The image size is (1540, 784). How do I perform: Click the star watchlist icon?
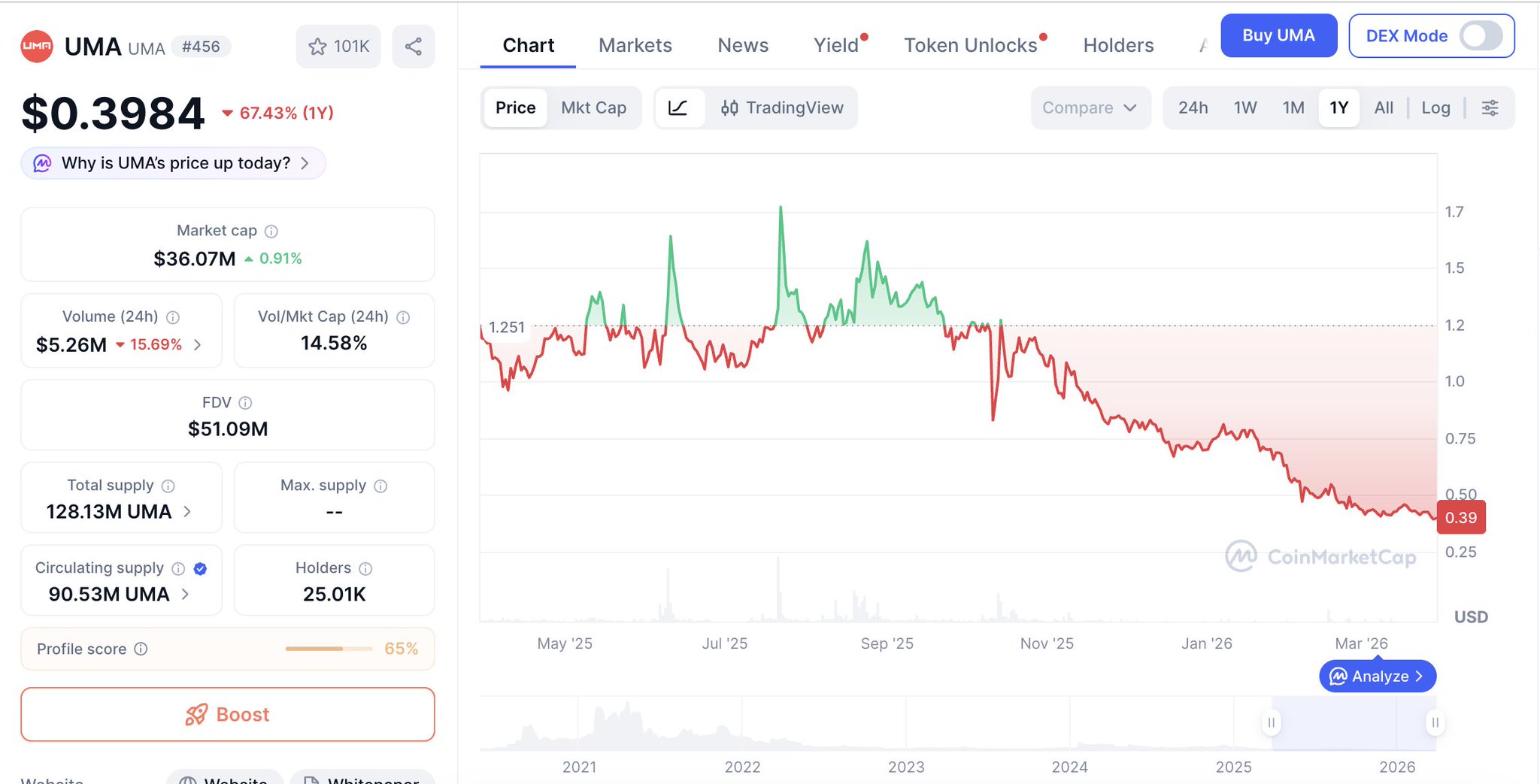click(318, 47)
